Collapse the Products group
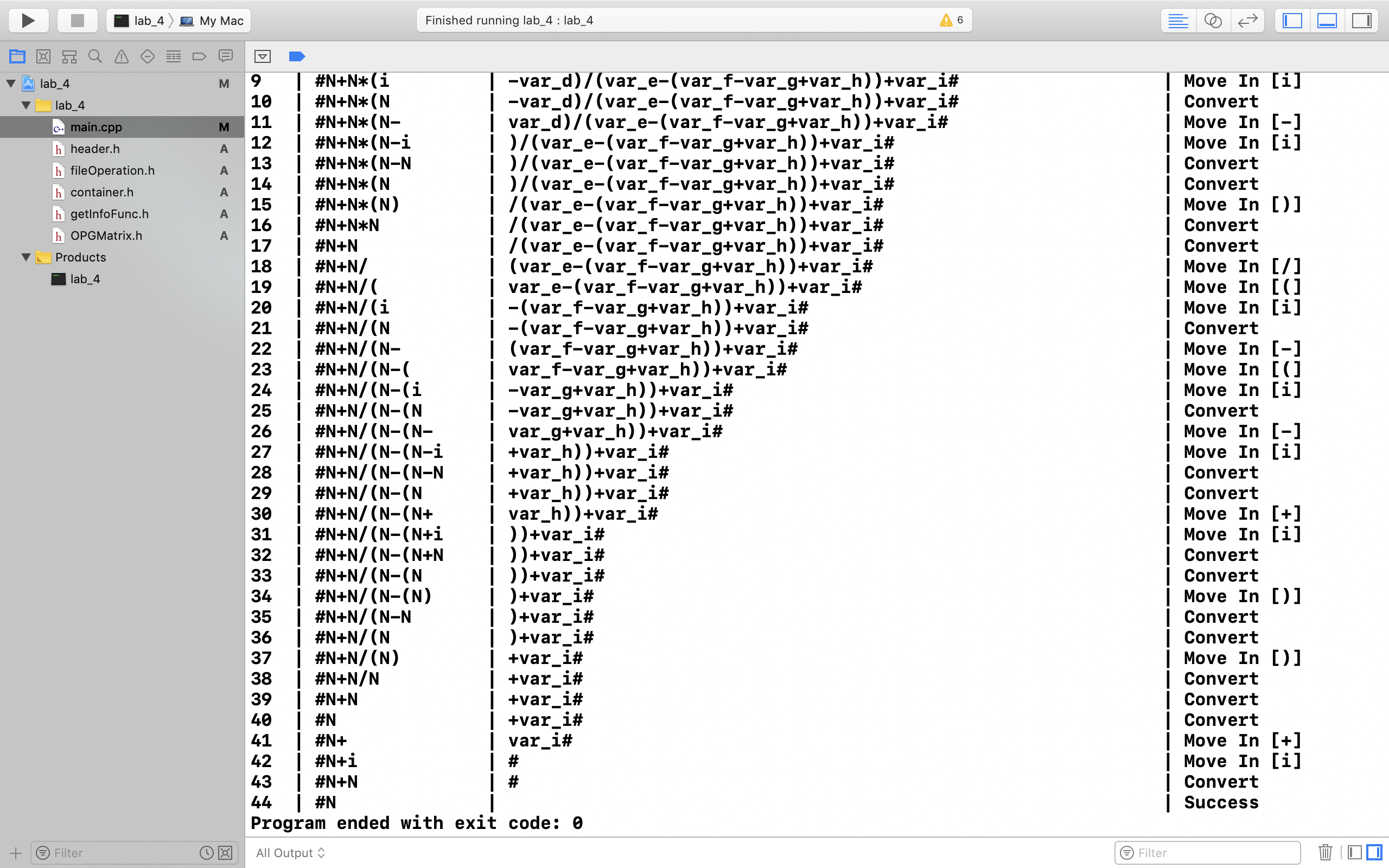This screenshot has width=1389, height=868. click(x=26, y=257)
